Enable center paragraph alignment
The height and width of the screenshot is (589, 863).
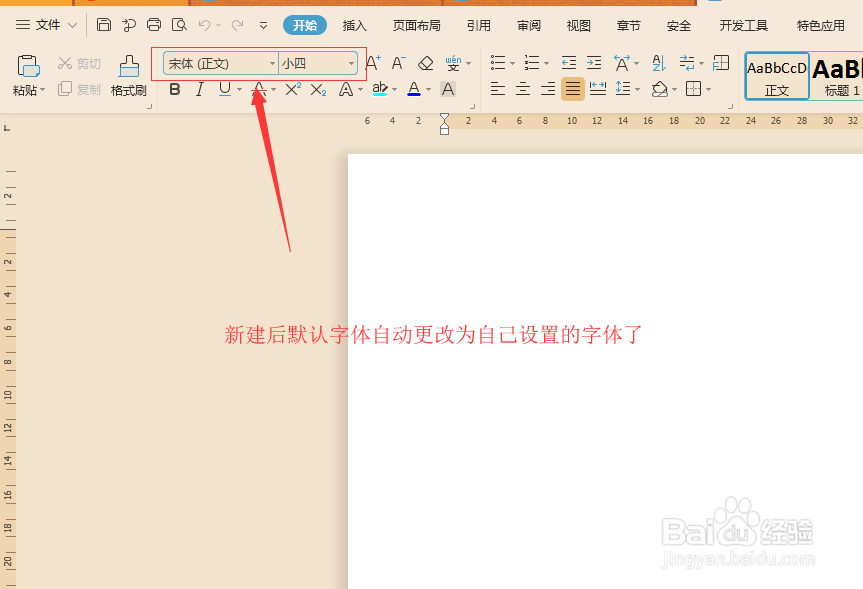click(522, 90)
